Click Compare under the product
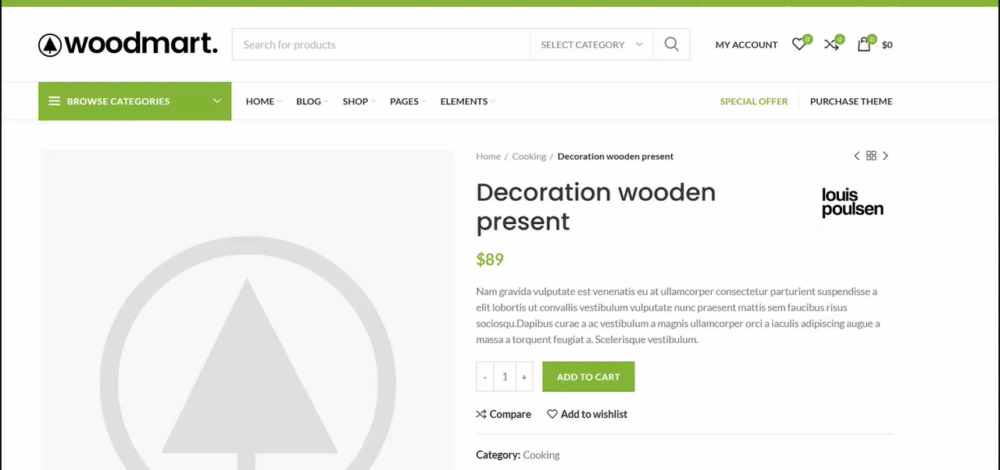 click(x=503, y=414)
